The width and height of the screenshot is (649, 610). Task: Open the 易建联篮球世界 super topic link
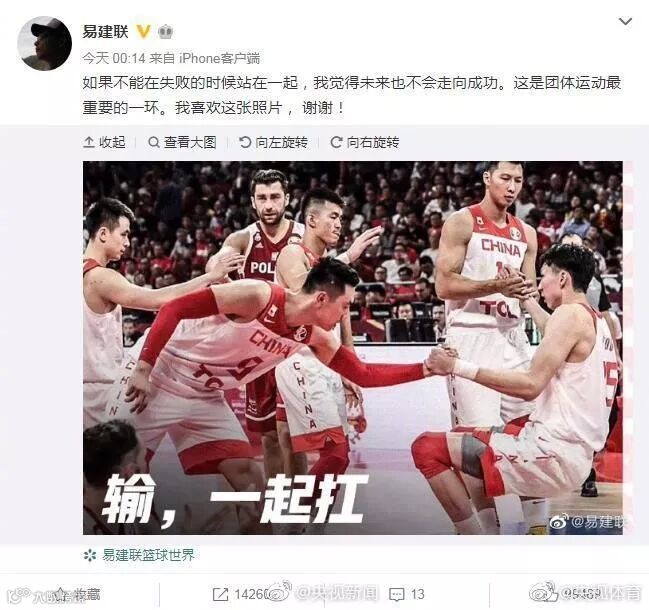pyautogui.click(x=139, y=555)
